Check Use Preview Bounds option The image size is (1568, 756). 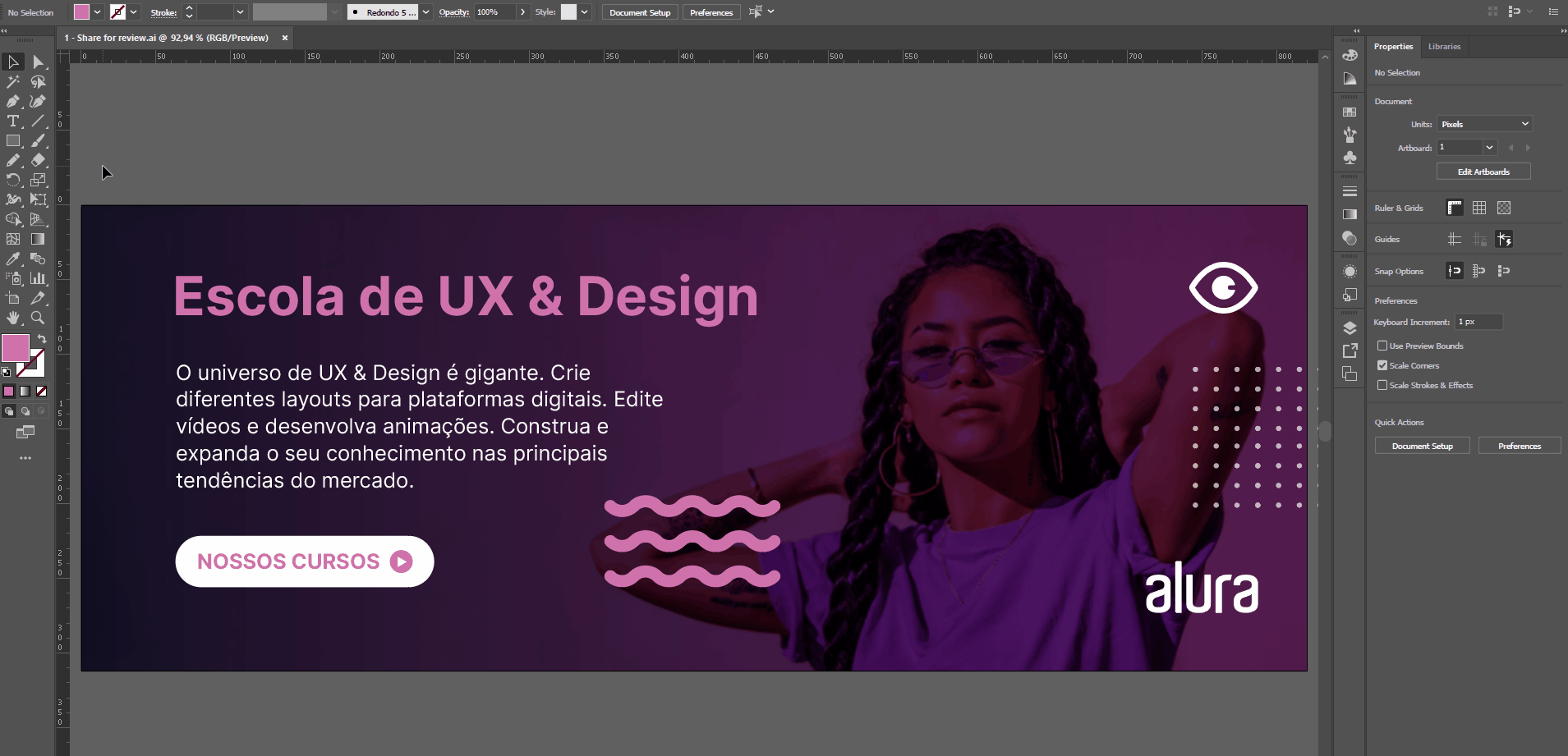click(x=1382, y=346)
